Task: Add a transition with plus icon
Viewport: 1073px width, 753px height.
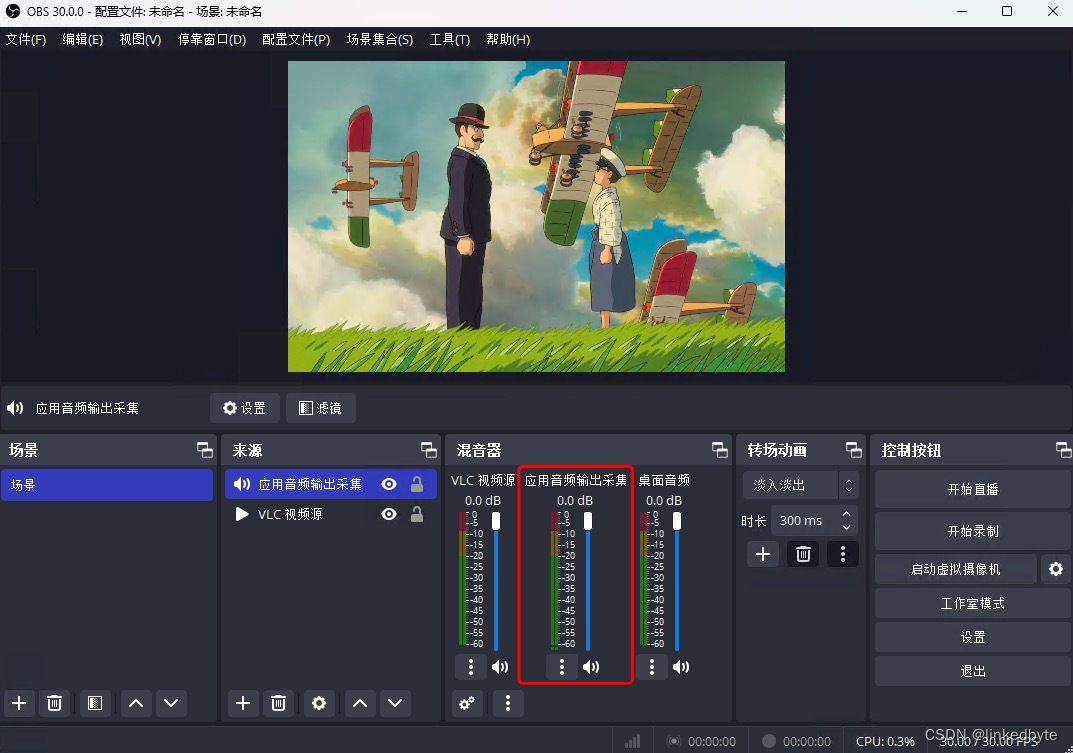Action: point(763,554)
